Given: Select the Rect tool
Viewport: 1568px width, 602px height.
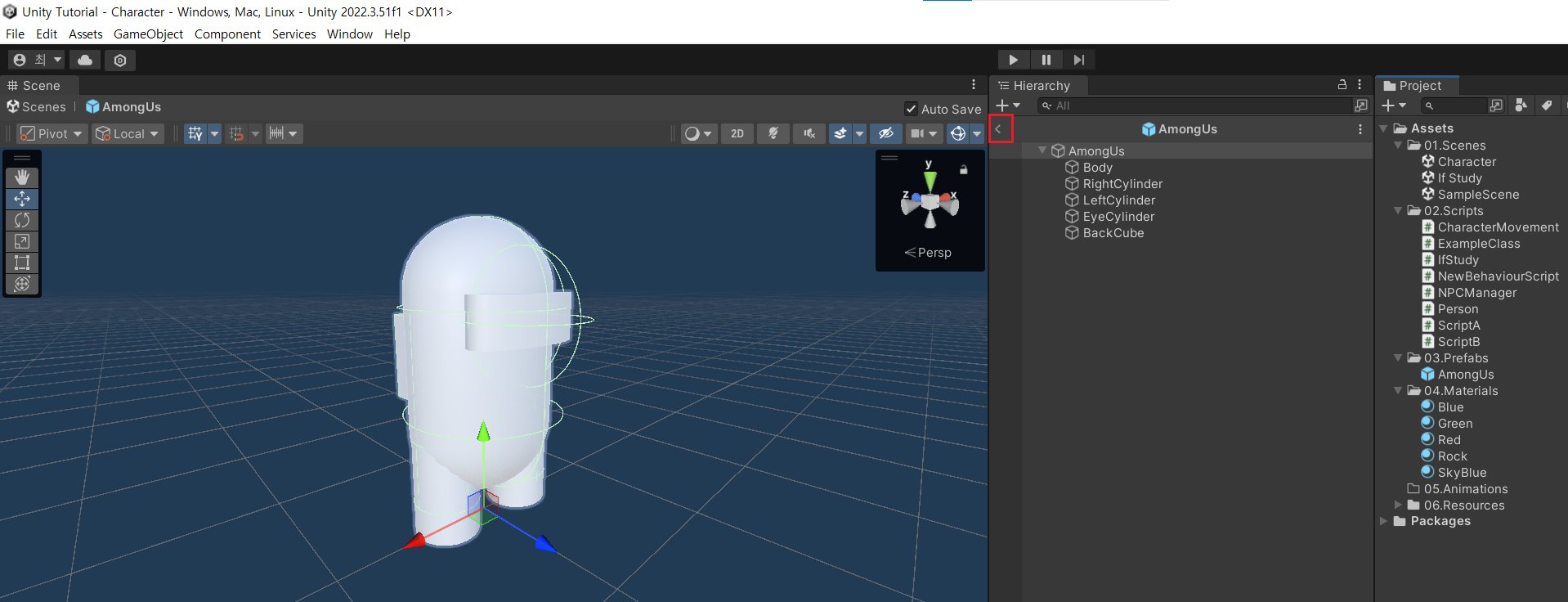Looking at the screenshot, I should [x=22, y=263].
